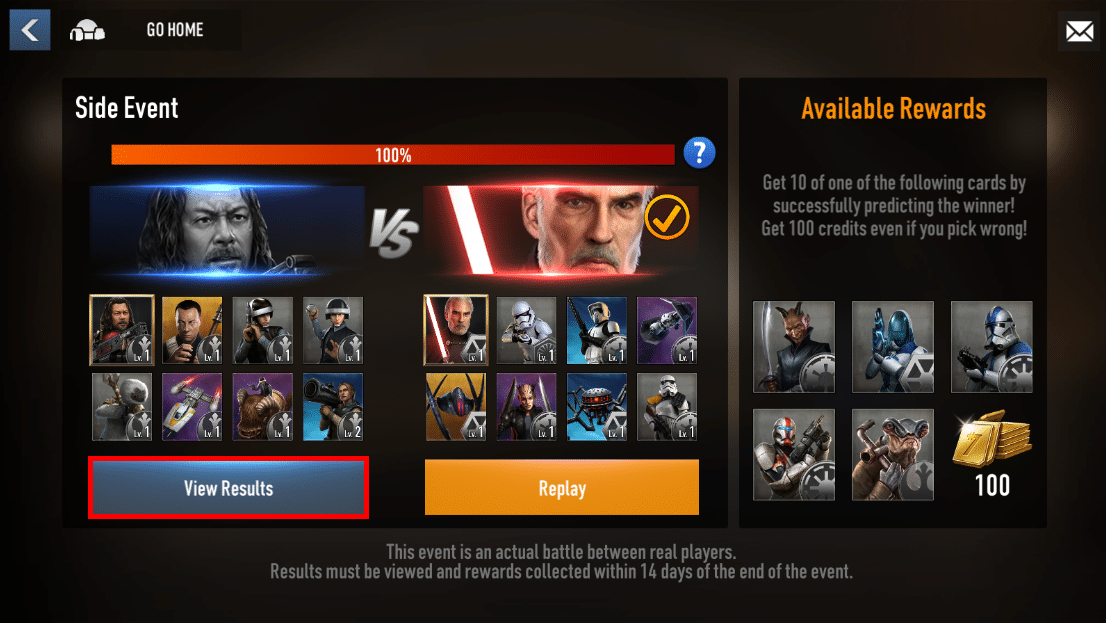
Task: Click the spider droid card
Action: tap(597, 407)
